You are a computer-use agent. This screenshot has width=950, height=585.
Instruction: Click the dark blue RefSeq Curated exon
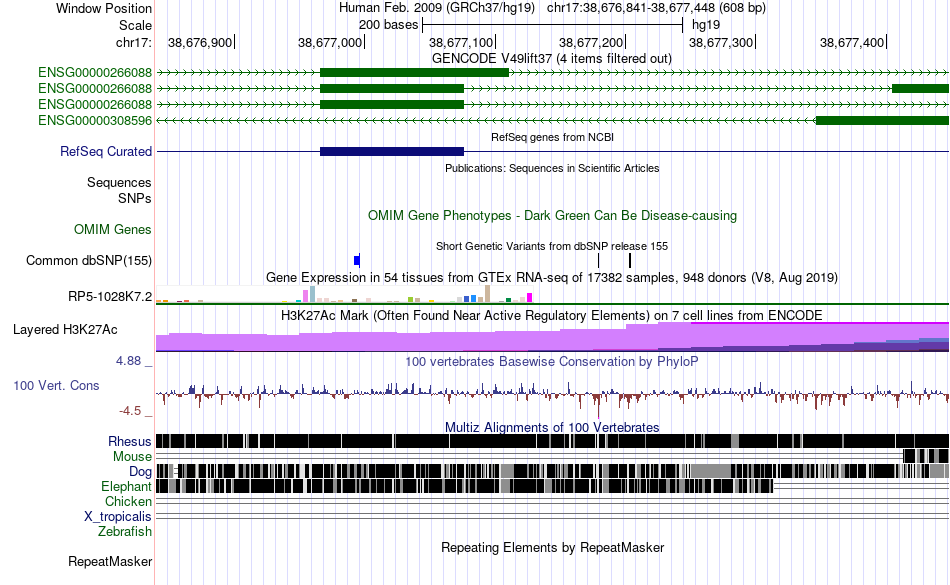pyautogui.click(x=392, y=151)
